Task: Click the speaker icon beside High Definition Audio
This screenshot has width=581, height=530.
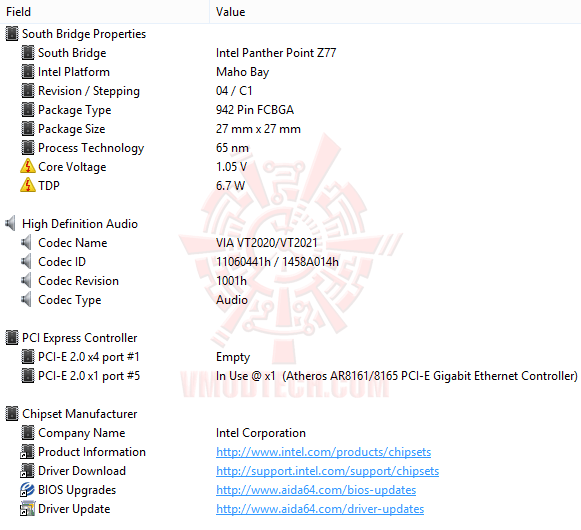Action: [x=10, y=223]
